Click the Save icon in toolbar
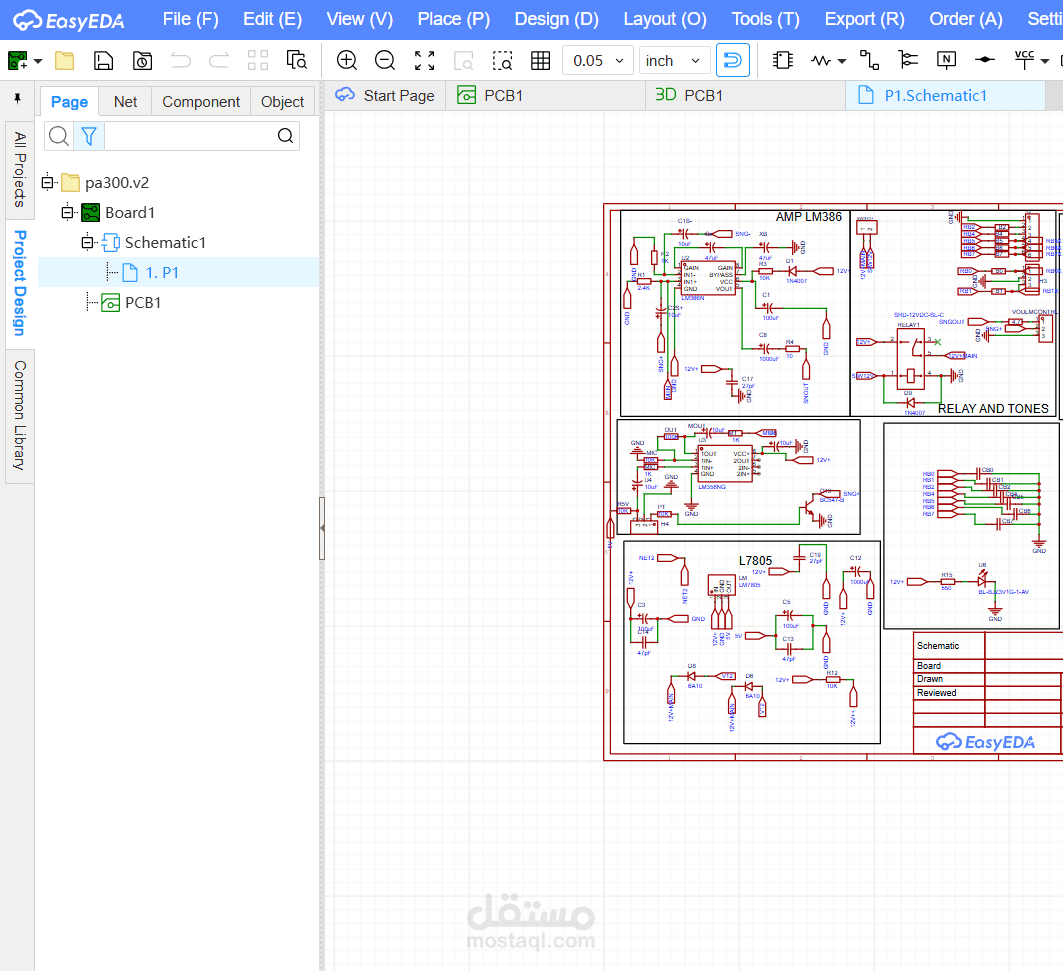 click(x=103, y=61)
